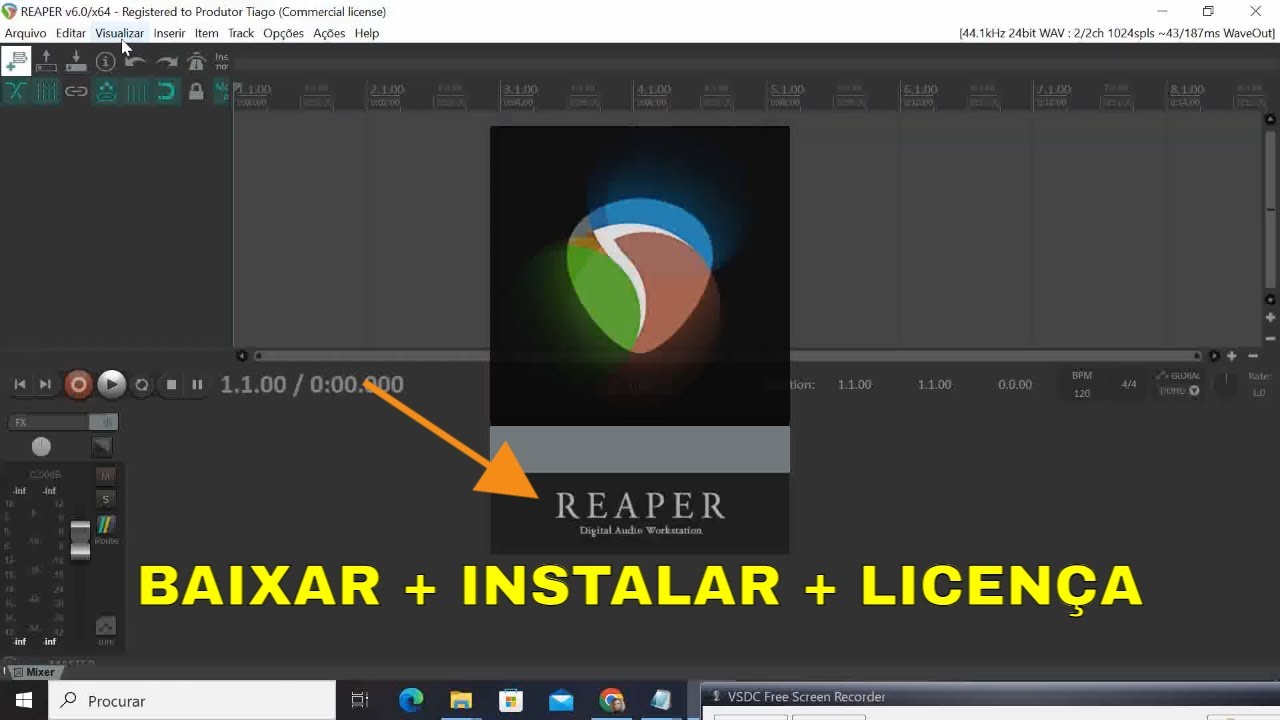1280x720 pixels.
Task: Click the arrange horizontal scrollbar
Action: (727, 355)
